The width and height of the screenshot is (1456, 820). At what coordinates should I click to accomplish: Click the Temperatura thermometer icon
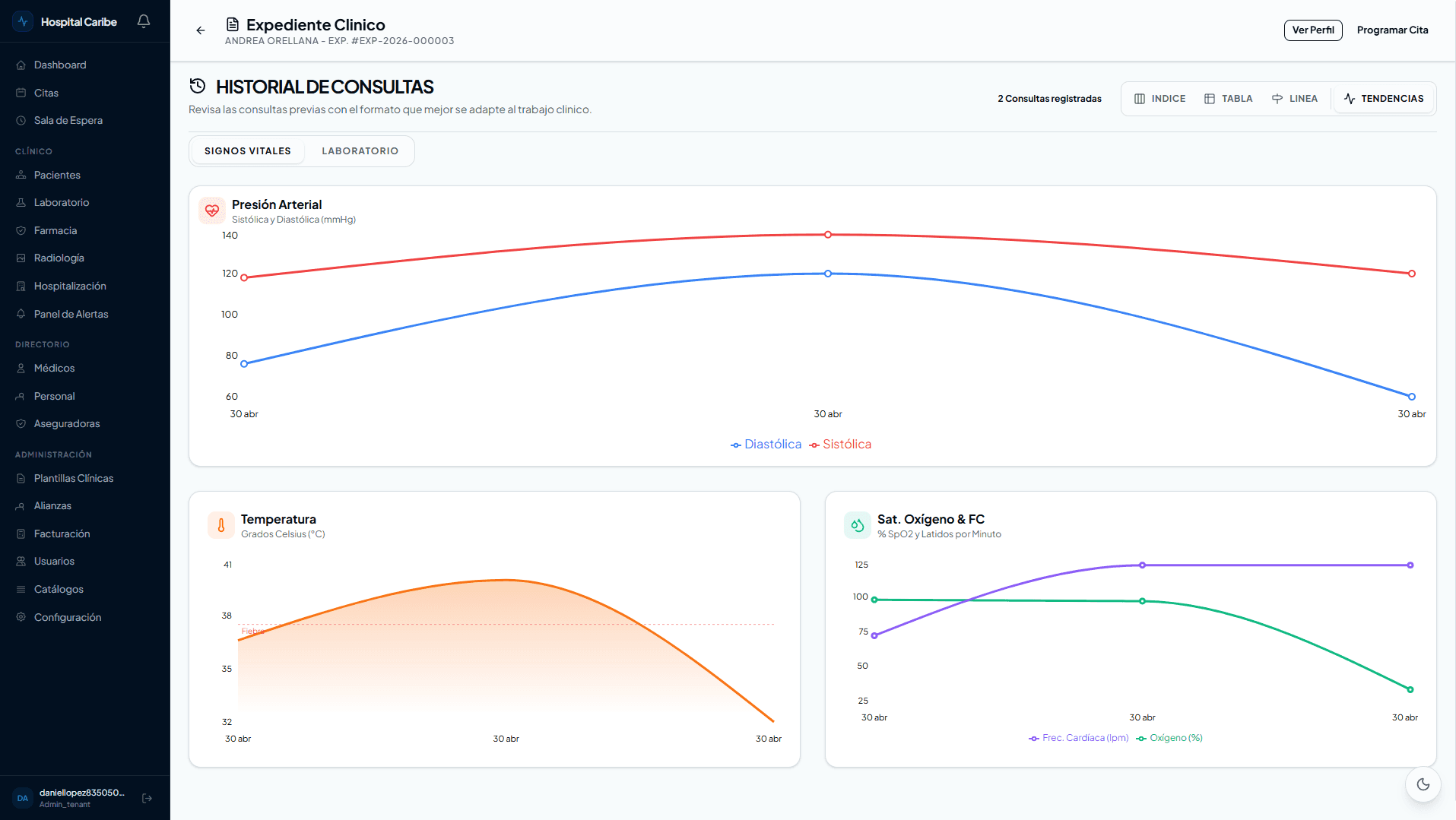(x=221, y=525)
